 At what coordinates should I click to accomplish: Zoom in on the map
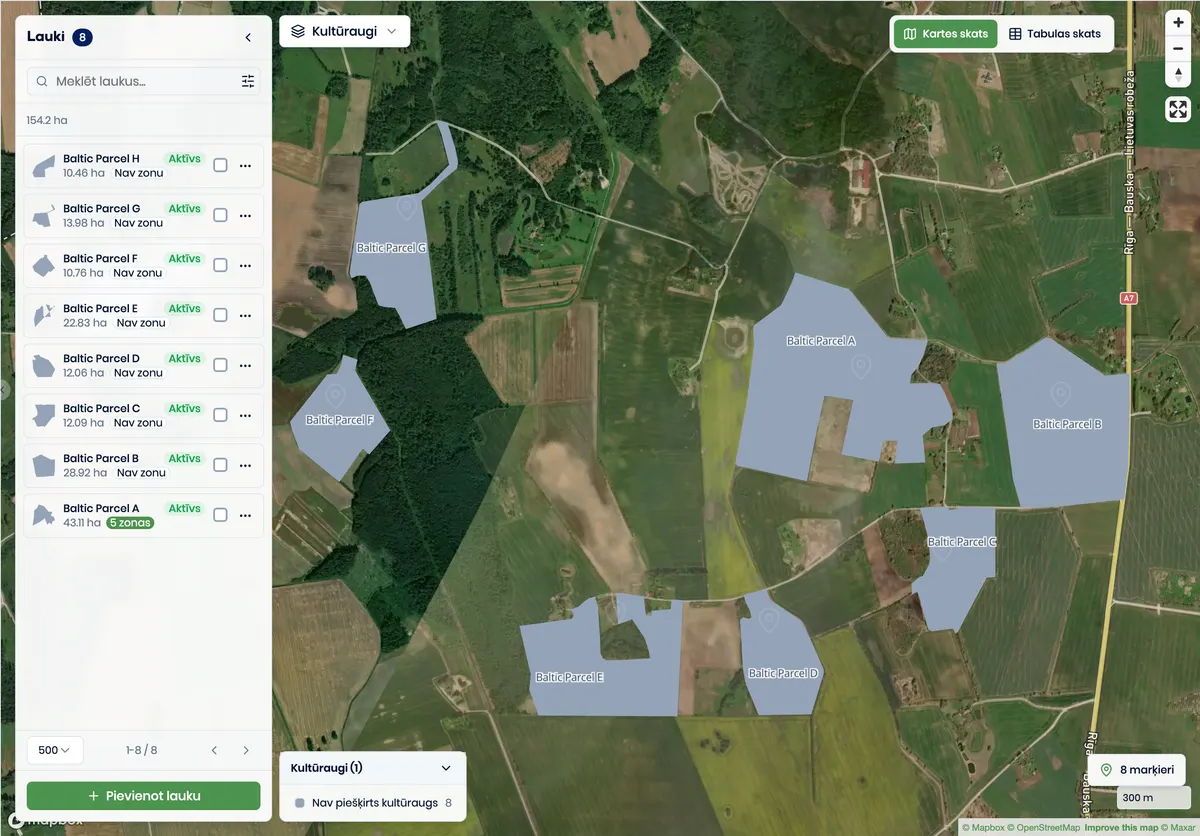[1178, 23]
